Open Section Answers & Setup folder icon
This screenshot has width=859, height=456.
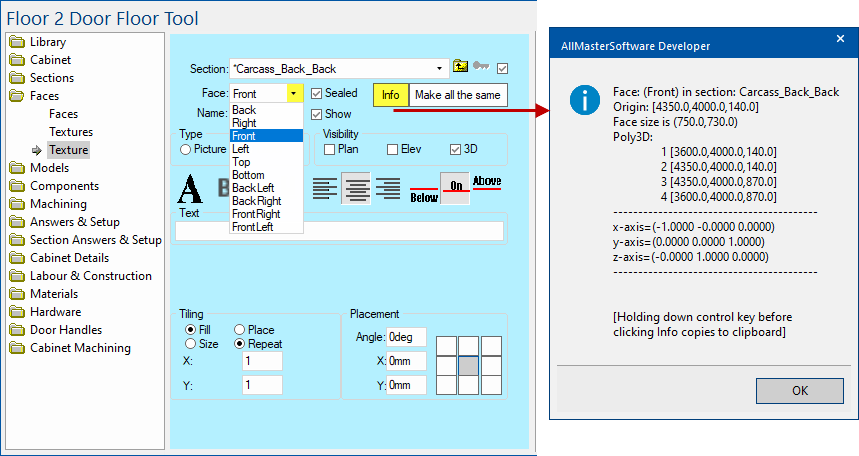18,240
